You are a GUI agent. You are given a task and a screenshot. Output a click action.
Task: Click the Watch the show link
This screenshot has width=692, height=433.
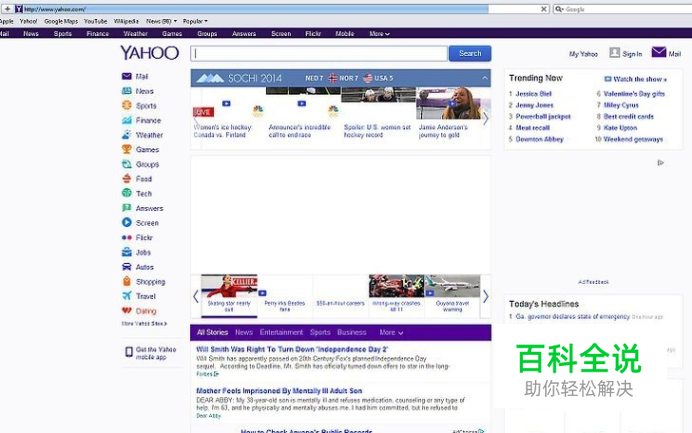coord(636,79)
